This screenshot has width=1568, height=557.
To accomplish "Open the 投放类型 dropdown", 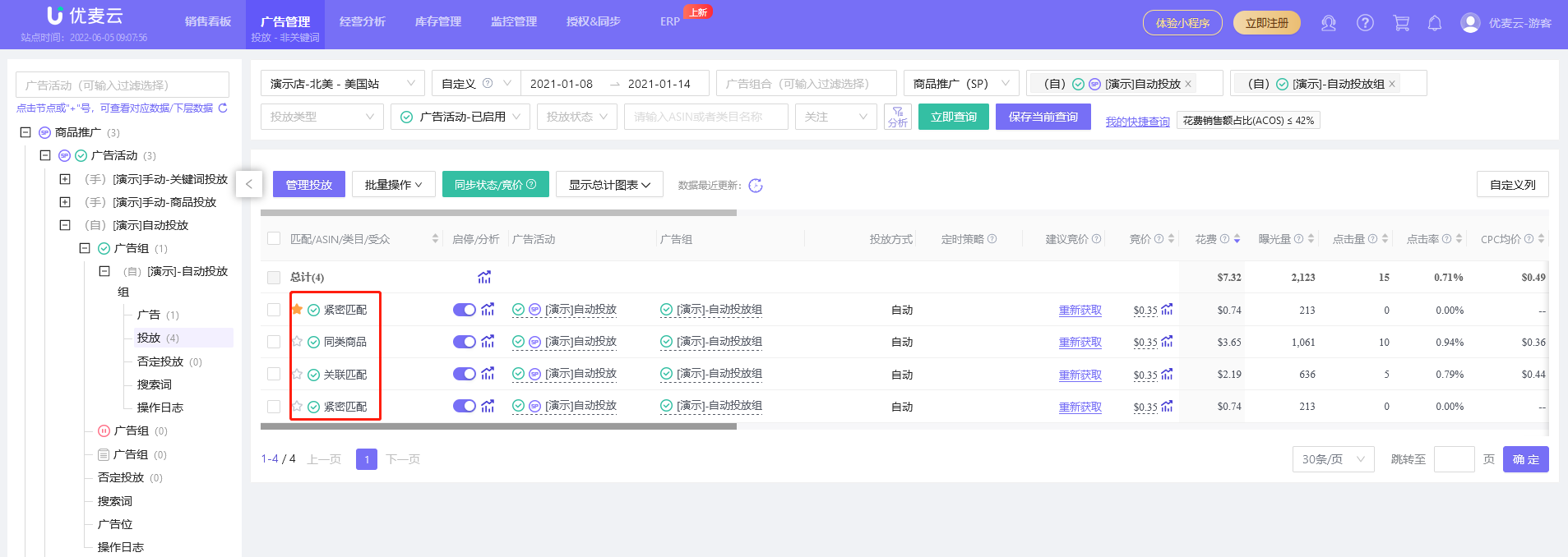I will (x=322, y=117).
